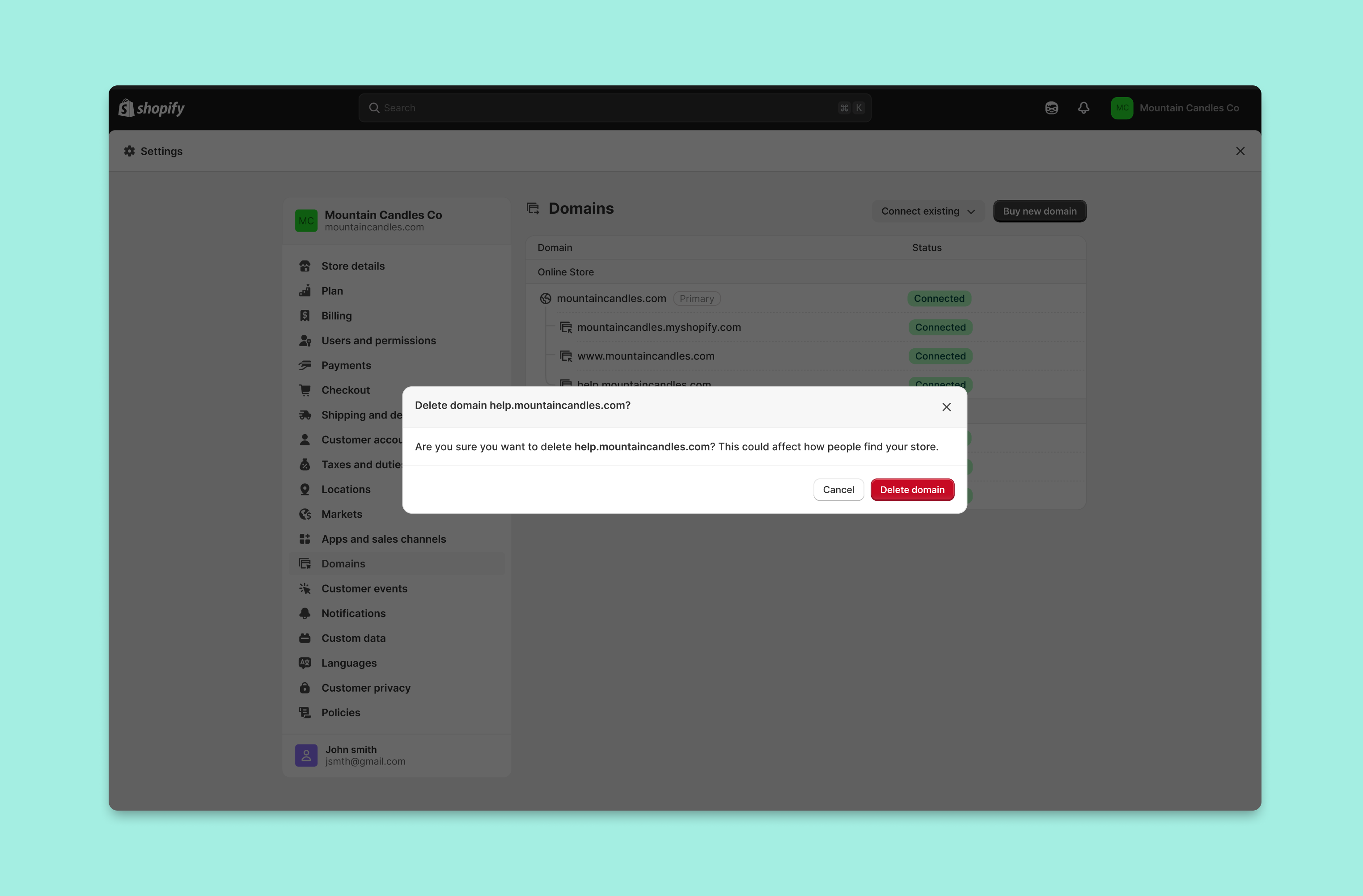Image resolution: width=1363 pixels, height=896 pixels.
Task: Click mountaincandles.myshopify.com domain
Action: point(659,327)
